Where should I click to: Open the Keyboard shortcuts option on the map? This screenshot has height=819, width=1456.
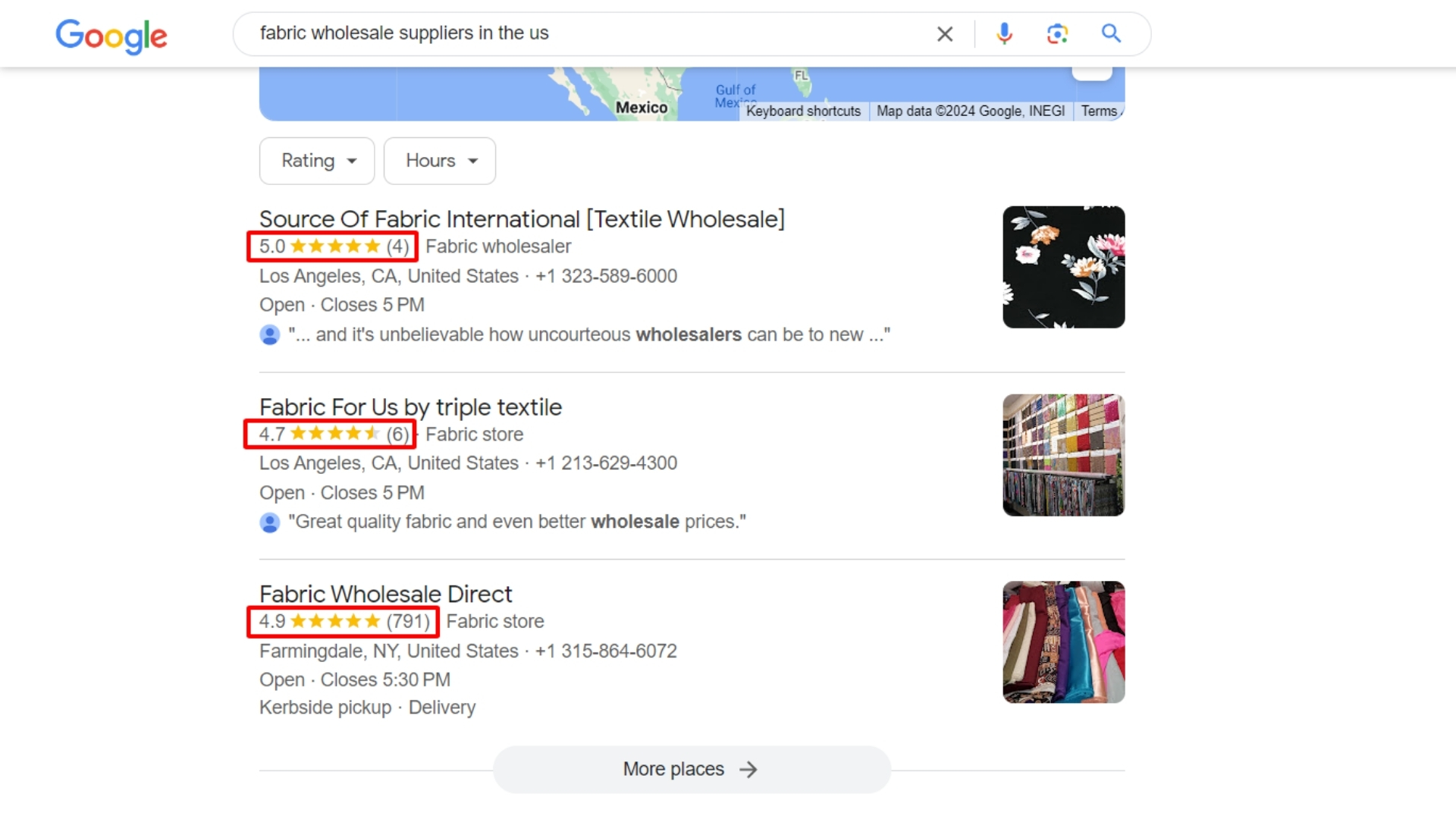(x=803, y=111)
